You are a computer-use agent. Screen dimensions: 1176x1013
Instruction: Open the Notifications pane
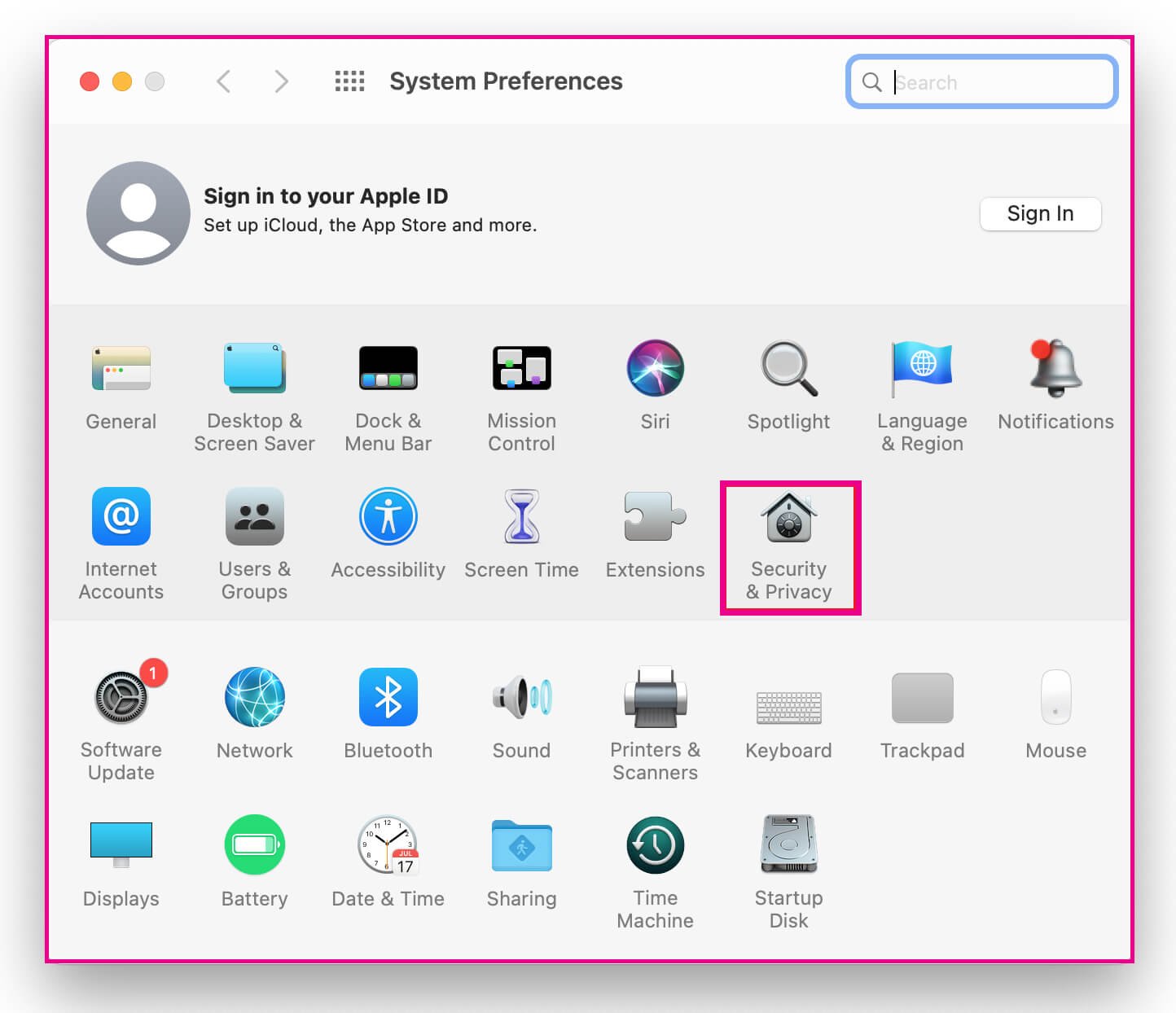tap(1055, 383)
